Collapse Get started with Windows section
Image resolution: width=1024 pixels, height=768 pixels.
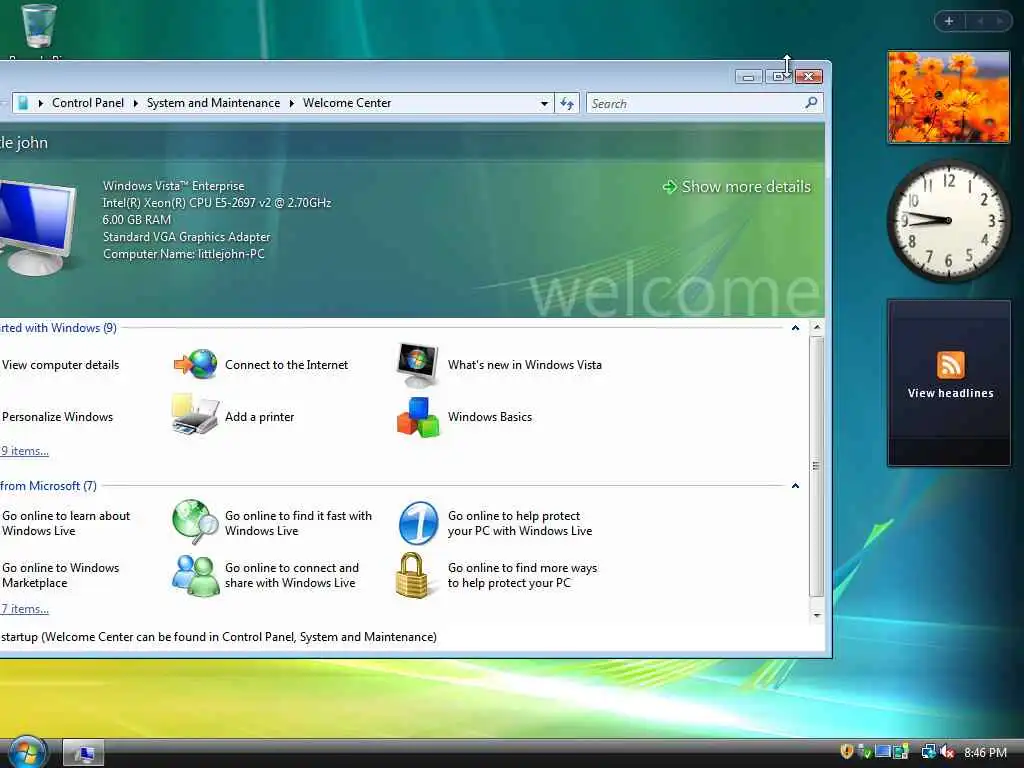click(x=795, y=328)
